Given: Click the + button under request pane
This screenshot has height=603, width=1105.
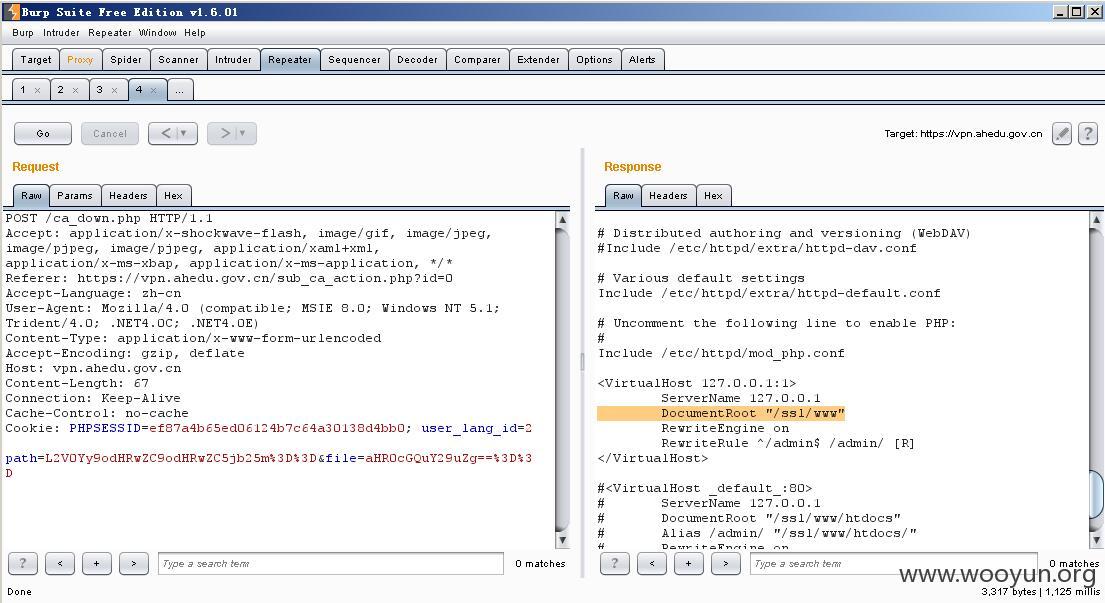Looking at the screenshot, I should [x=97, y=563].
